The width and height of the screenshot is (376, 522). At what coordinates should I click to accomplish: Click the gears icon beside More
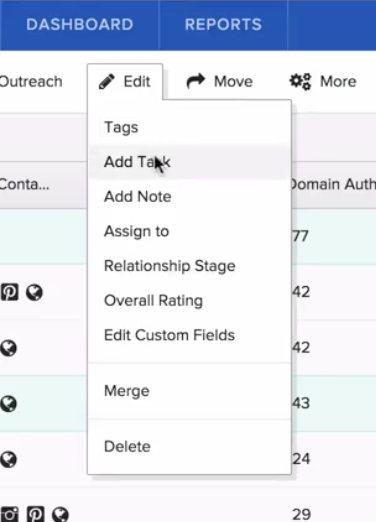(300, 82)
